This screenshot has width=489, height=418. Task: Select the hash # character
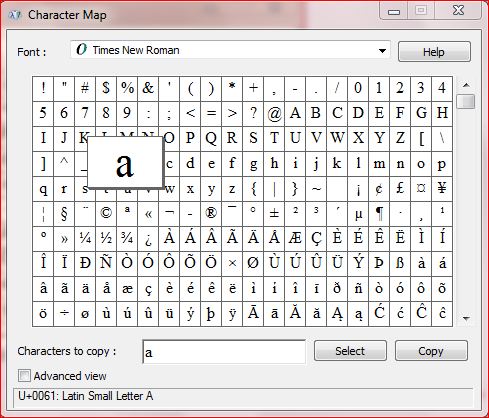[85, 89]
